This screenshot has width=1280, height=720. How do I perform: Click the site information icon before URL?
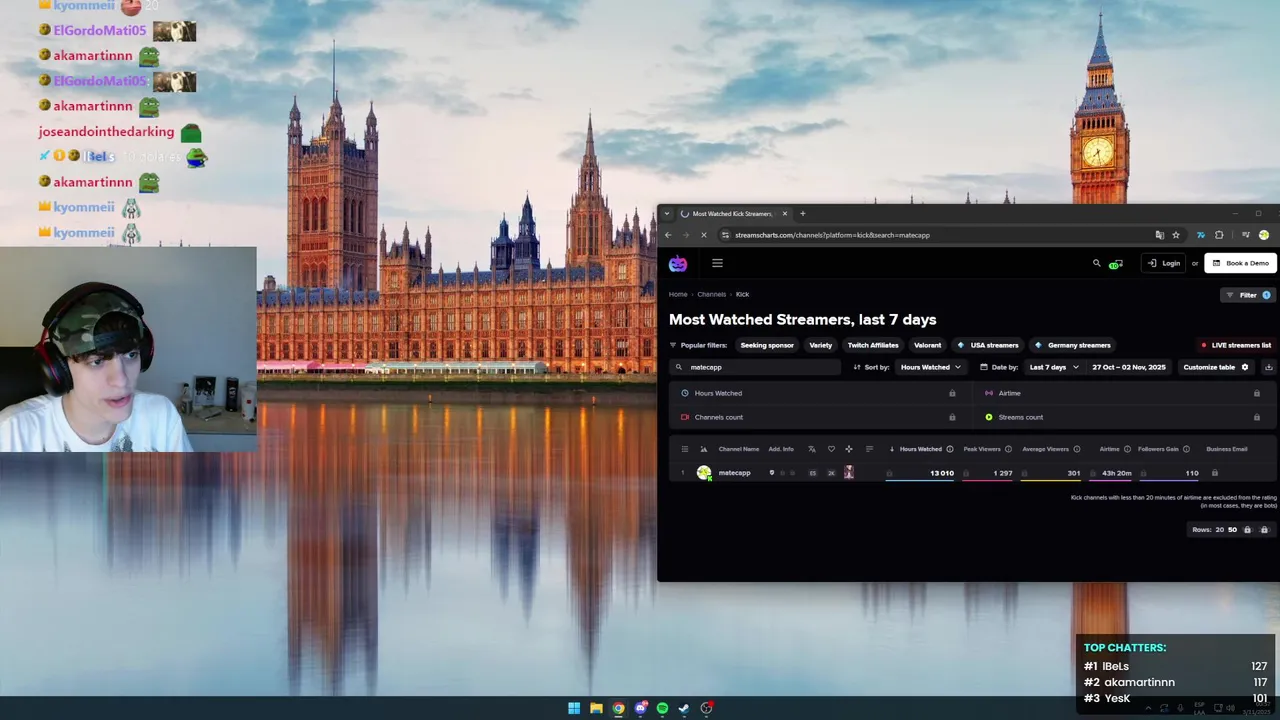(725, 235)
